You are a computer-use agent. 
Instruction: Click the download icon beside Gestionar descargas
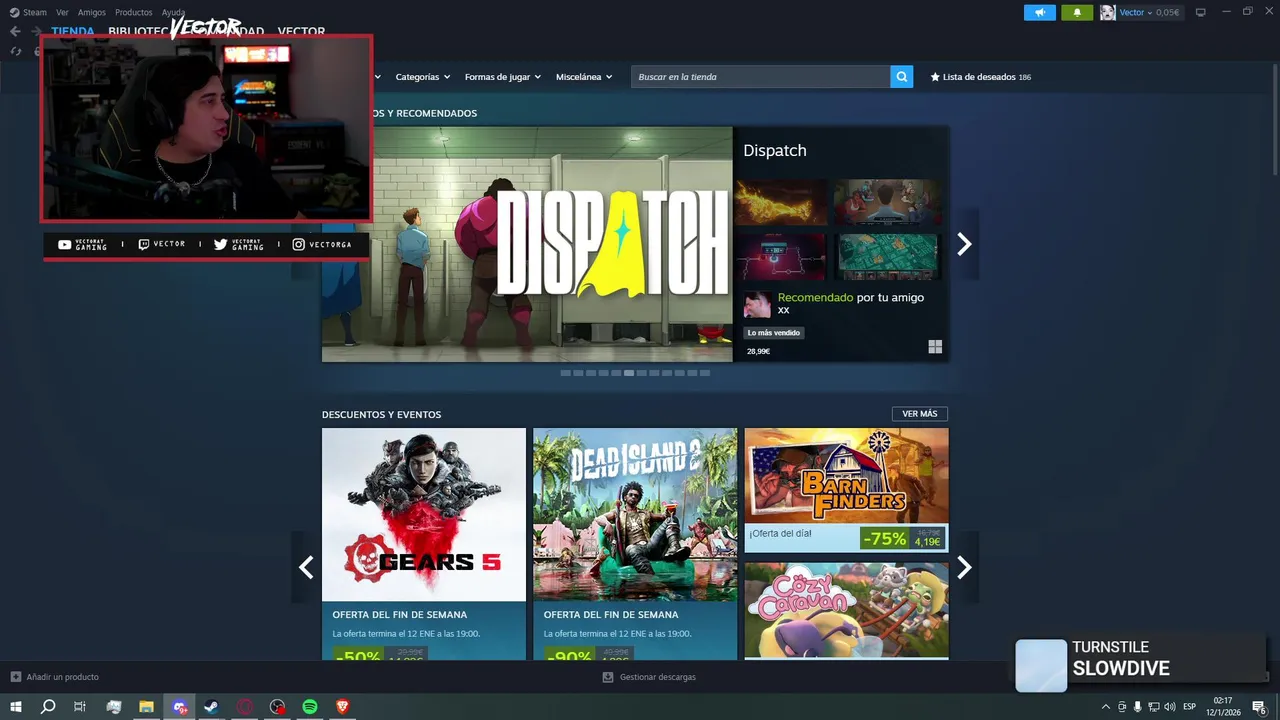pos(607,677)
